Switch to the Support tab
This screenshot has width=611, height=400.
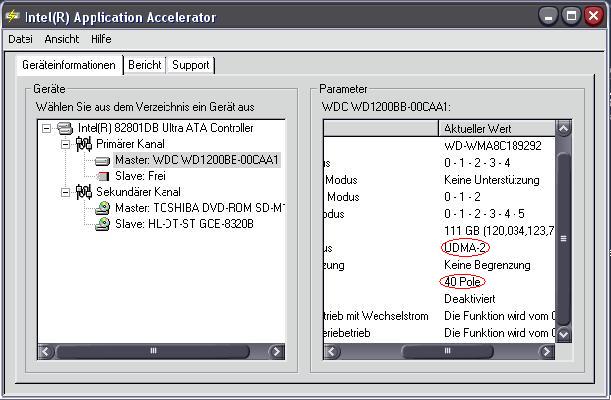coord(191,65)
